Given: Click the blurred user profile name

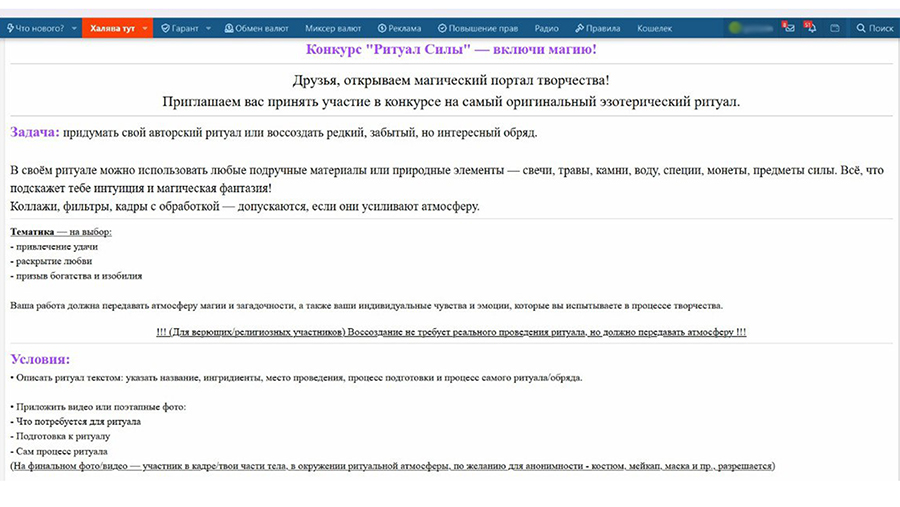Looking at the screenshot, I should click(x=758, y=28).
